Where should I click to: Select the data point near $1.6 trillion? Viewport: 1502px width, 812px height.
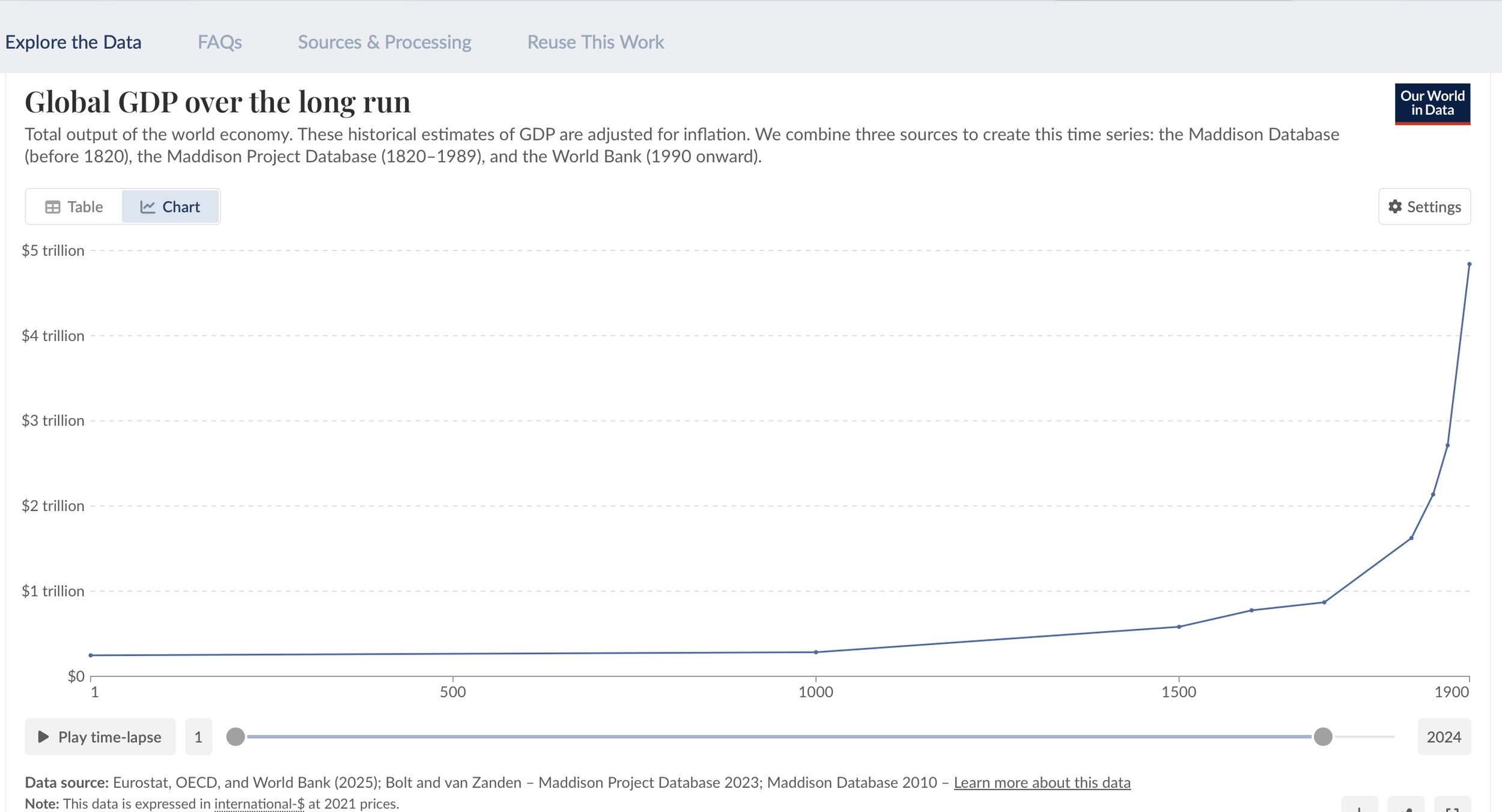click(x=1411, y=538)
